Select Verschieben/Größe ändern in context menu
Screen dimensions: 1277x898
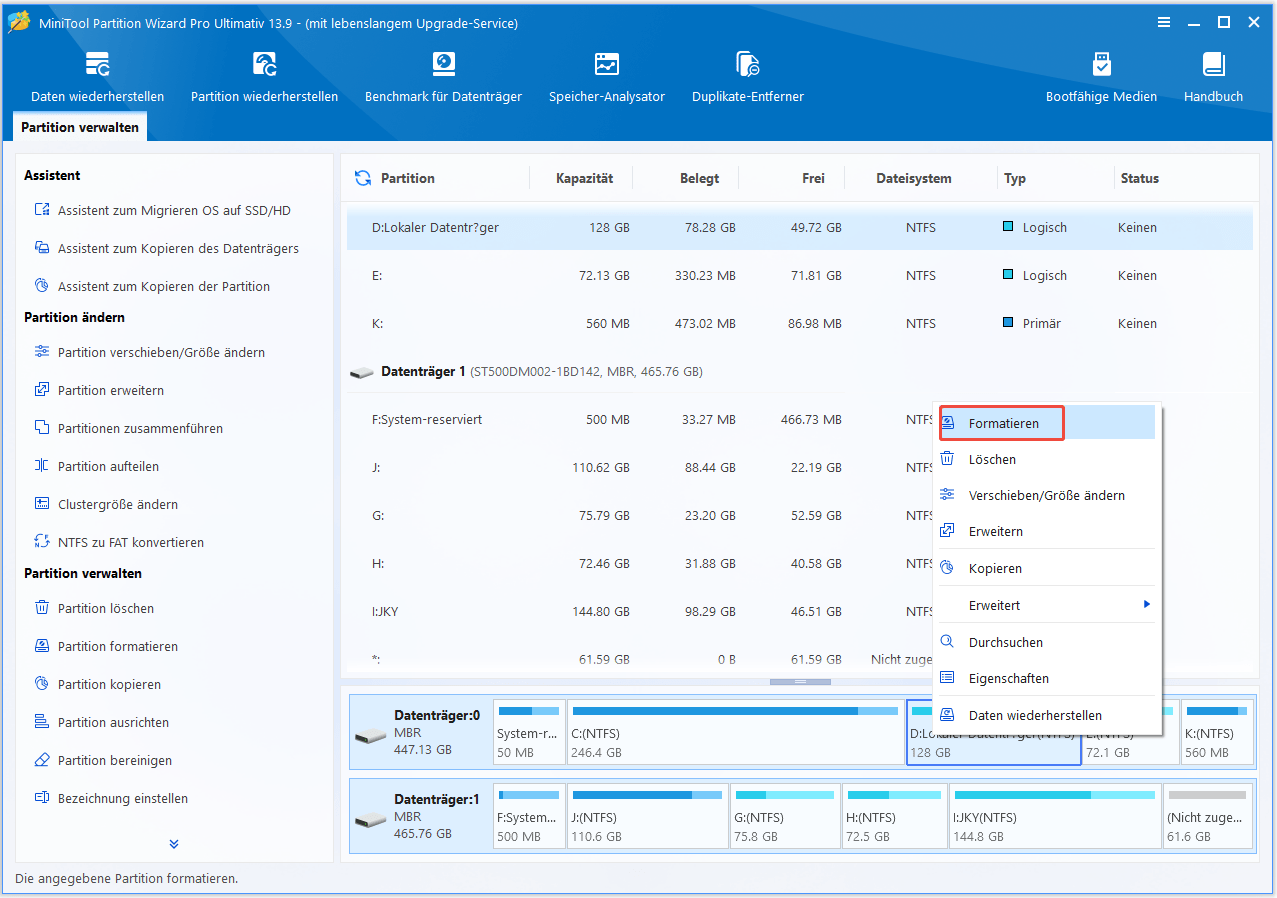(1047, 495)
